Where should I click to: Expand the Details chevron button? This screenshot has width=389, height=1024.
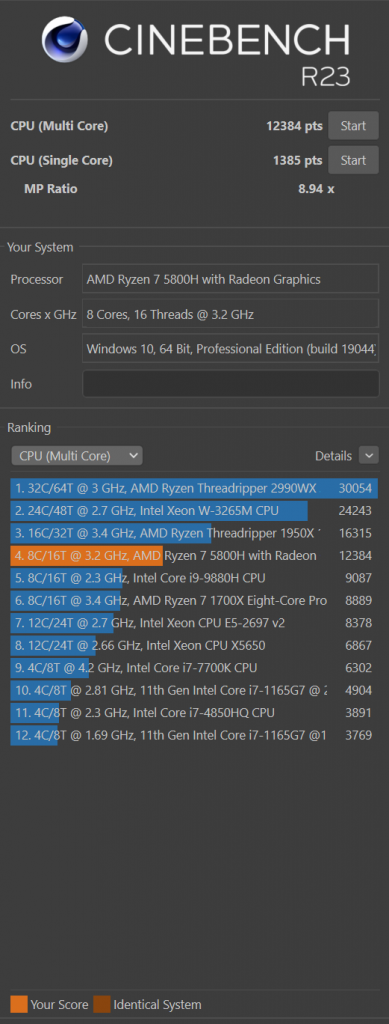point(369,456)
